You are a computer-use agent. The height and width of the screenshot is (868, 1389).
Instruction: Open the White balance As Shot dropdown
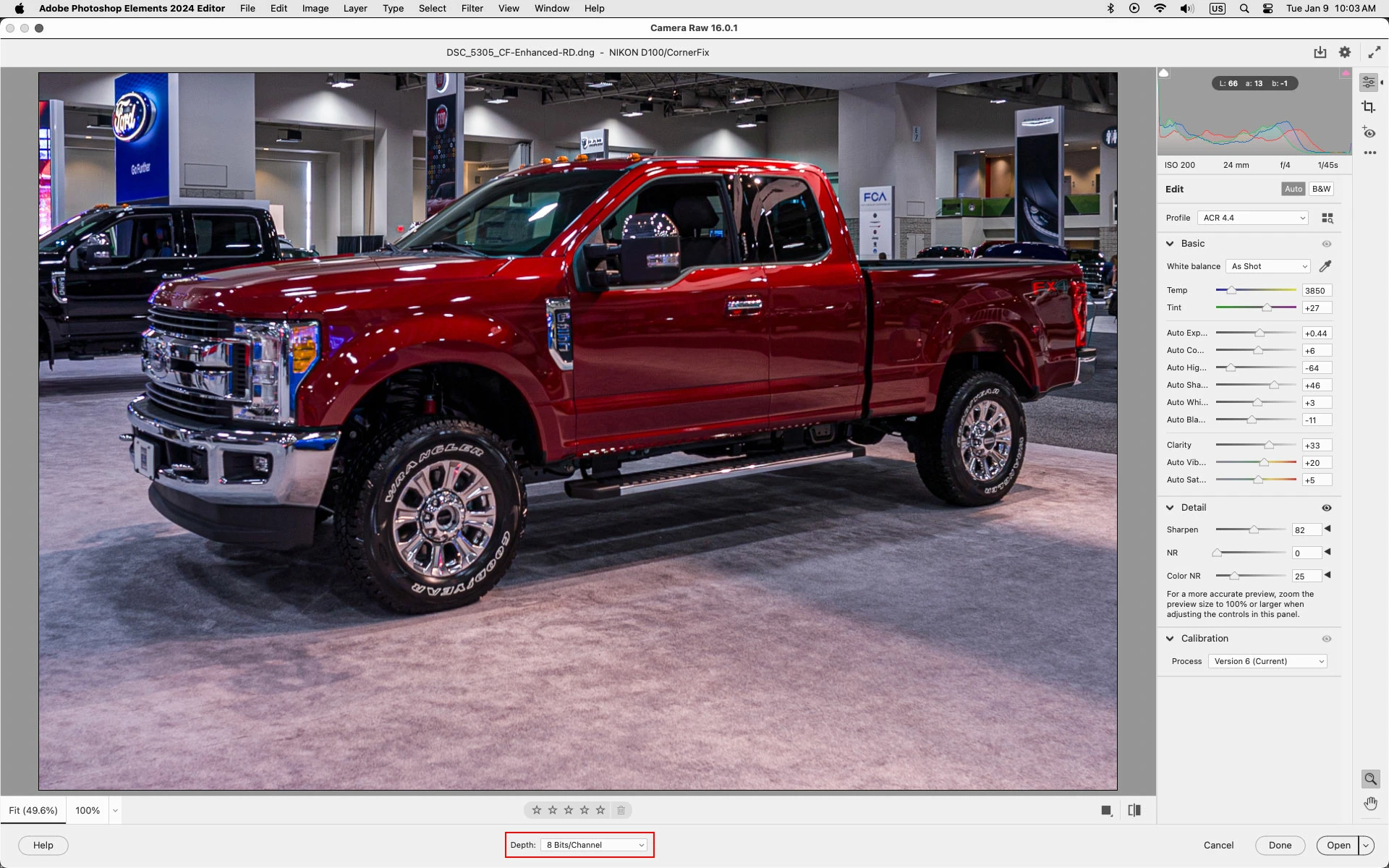1270,266
